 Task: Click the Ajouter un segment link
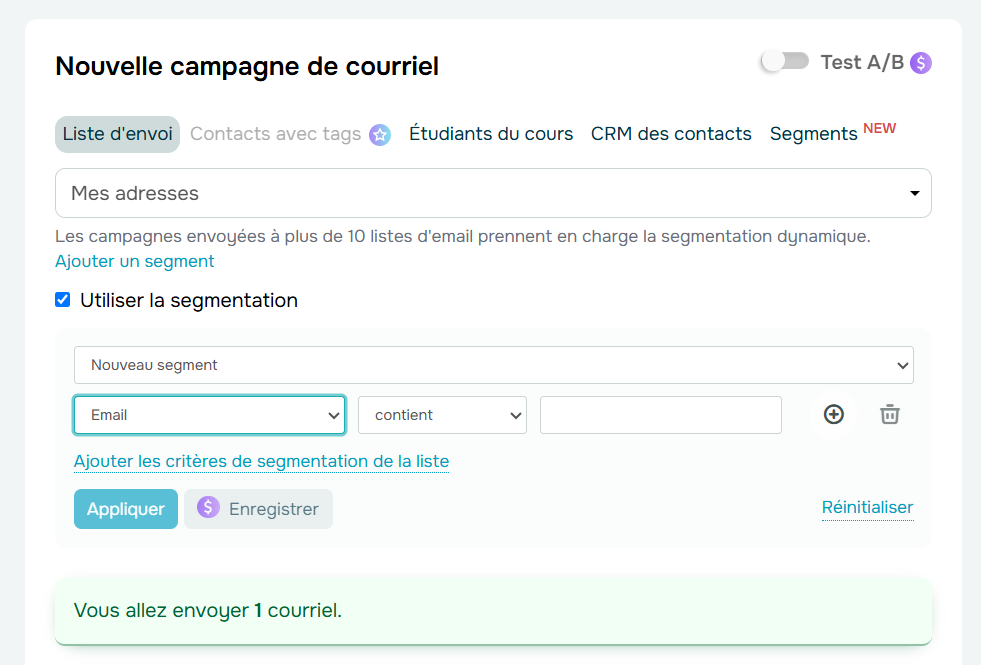pos(134,261)
